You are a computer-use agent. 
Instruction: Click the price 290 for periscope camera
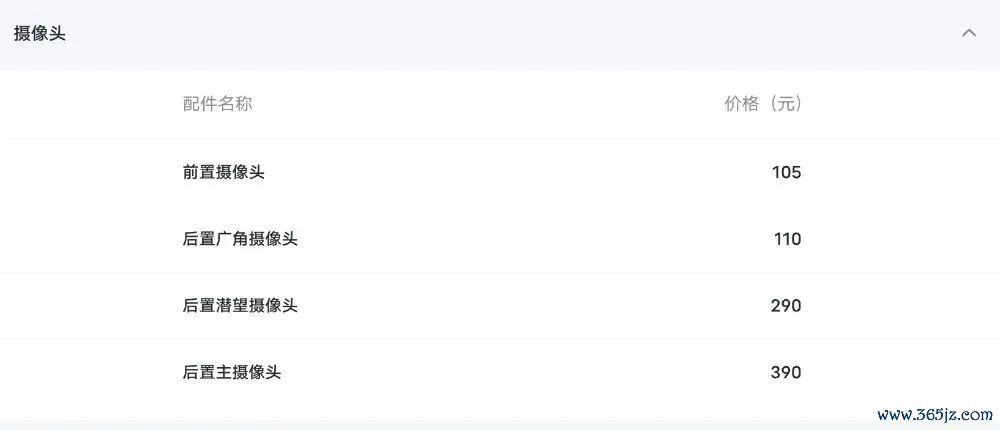(x=786, y=306)
